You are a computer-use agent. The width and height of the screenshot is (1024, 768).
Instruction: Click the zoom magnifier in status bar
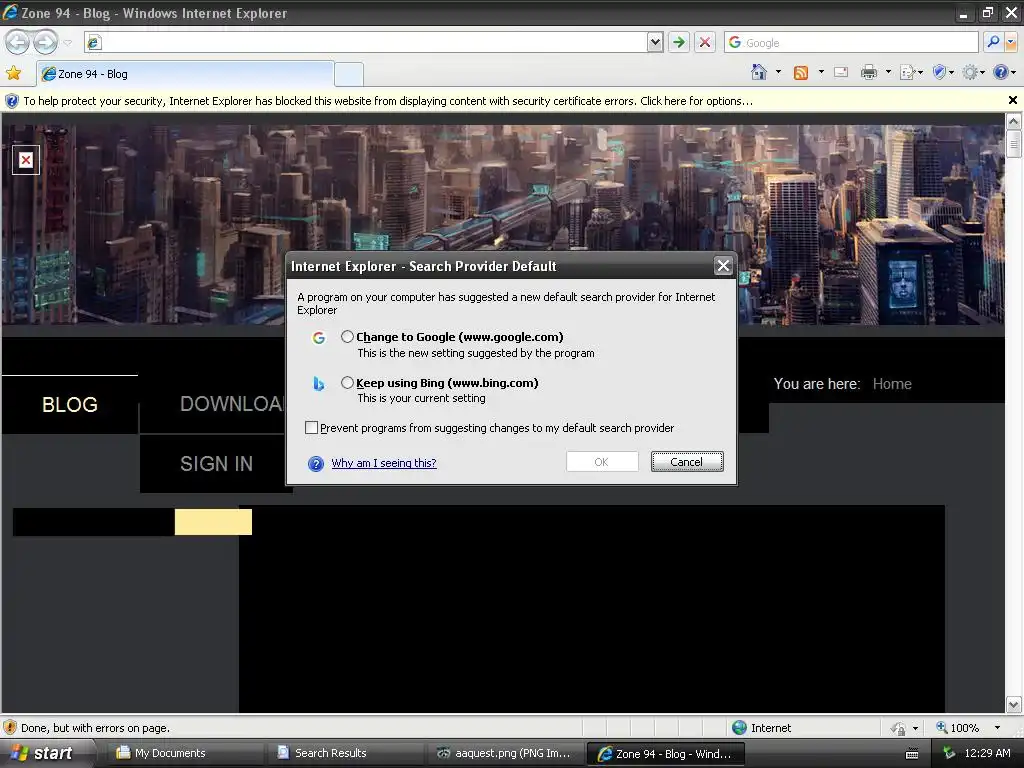pos(941,728)
